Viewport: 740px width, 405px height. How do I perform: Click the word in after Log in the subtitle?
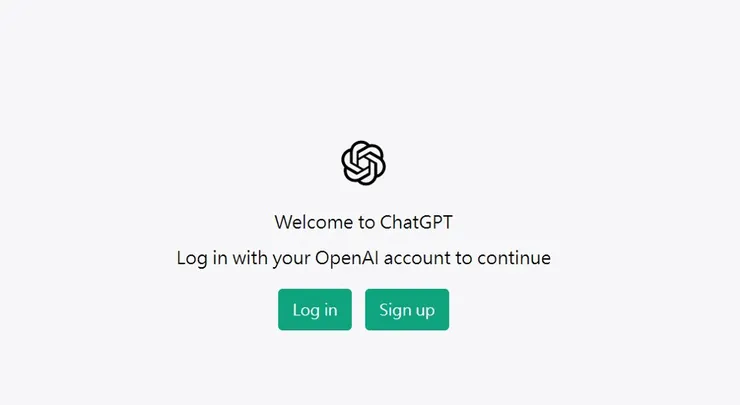pyautogui.click(x=220, y=258)
